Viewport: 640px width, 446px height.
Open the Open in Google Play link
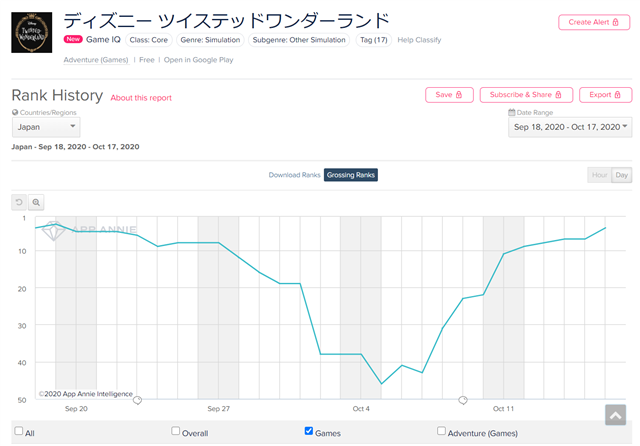198,60
